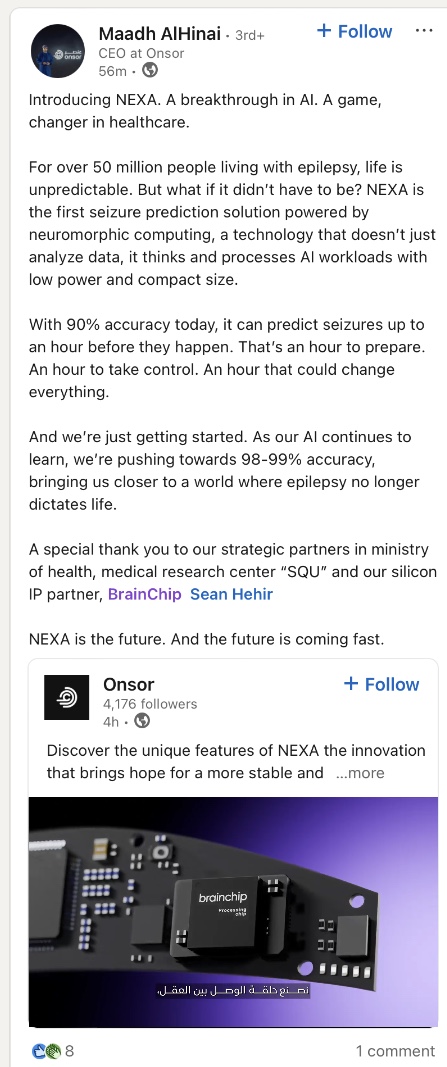The width and height of the screenshot is (447, 1067).
Task: Click the 4,176 followers text
Action: (x=150, y=704)
